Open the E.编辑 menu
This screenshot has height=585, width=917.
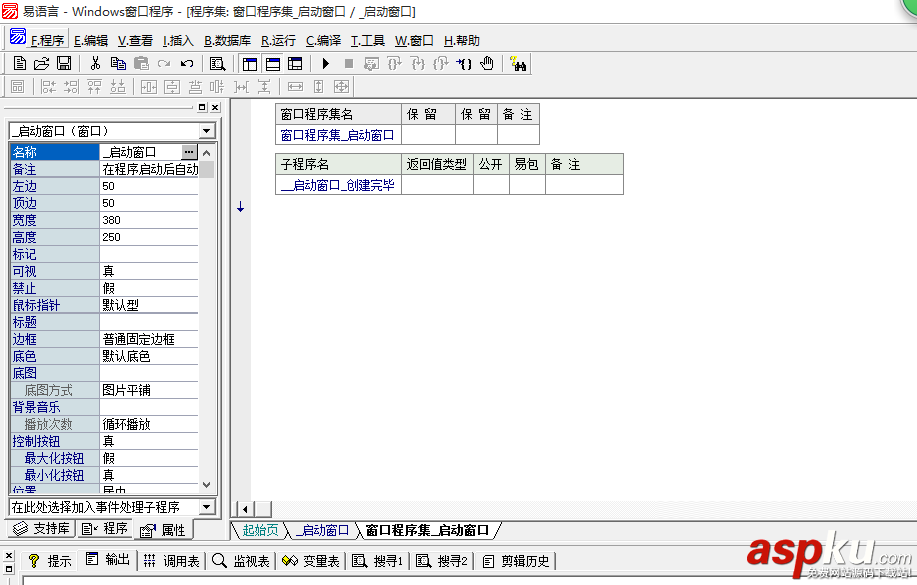pos(91,40)
